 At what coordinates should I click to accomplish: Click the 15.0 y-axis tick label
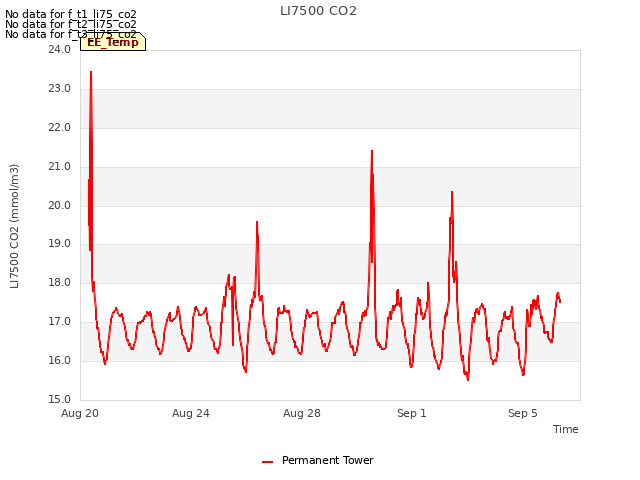(60, 399)
